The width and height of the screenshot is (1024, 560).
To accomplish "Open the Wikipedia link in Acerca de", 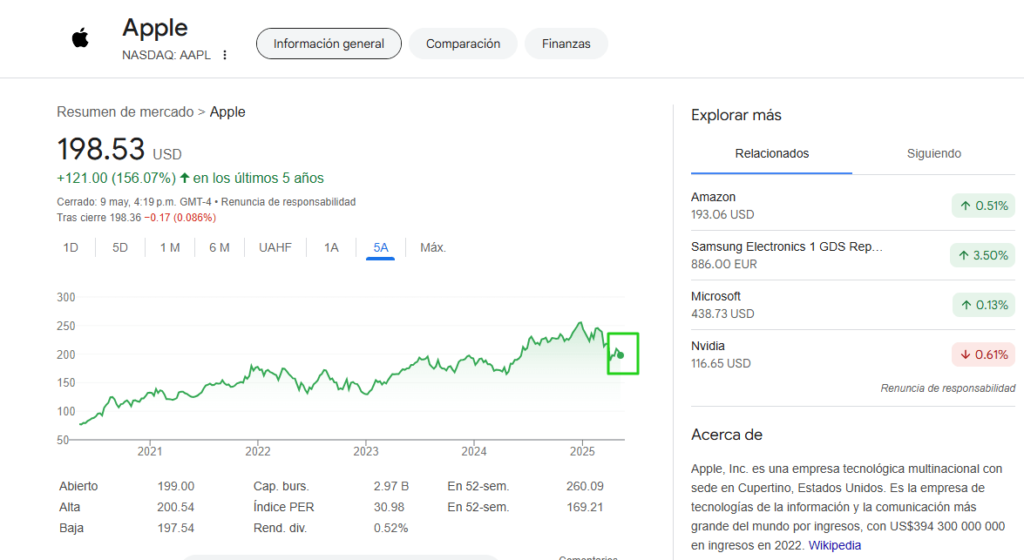I will (x=835, y=546).
